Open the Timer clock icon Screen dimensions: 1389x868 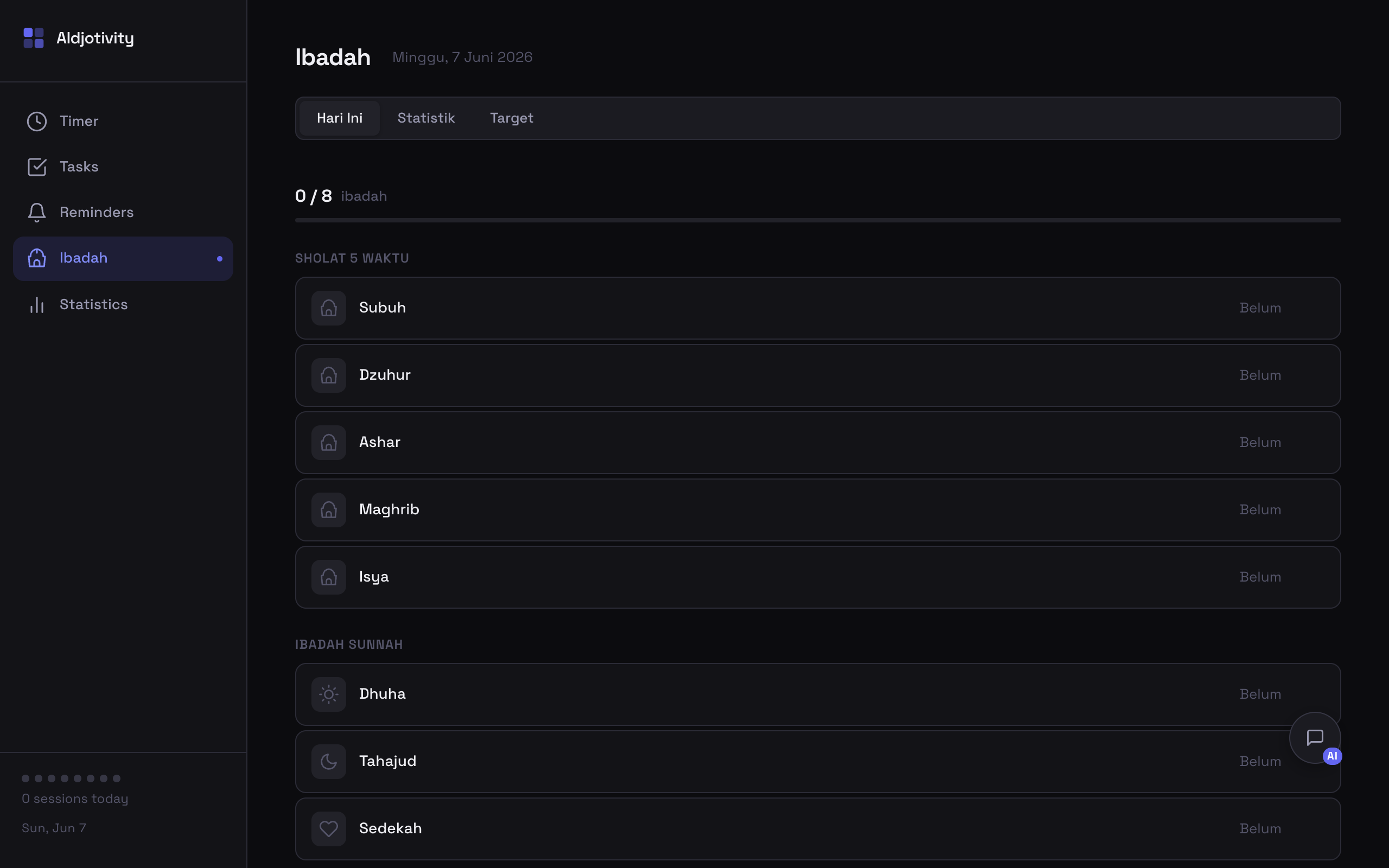coord(37,121)
